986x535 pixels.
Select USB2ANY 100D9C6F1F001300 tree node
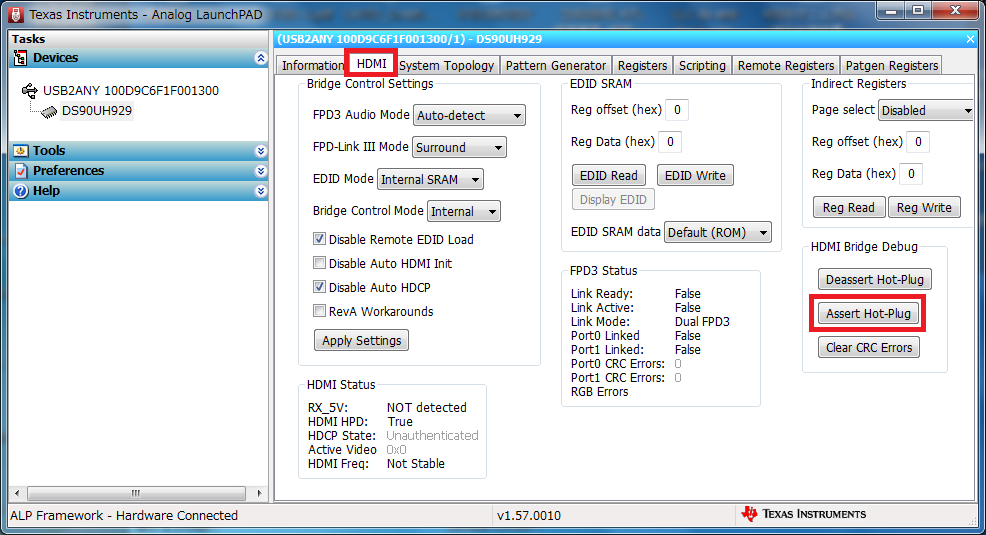click(x=131, y=91)
